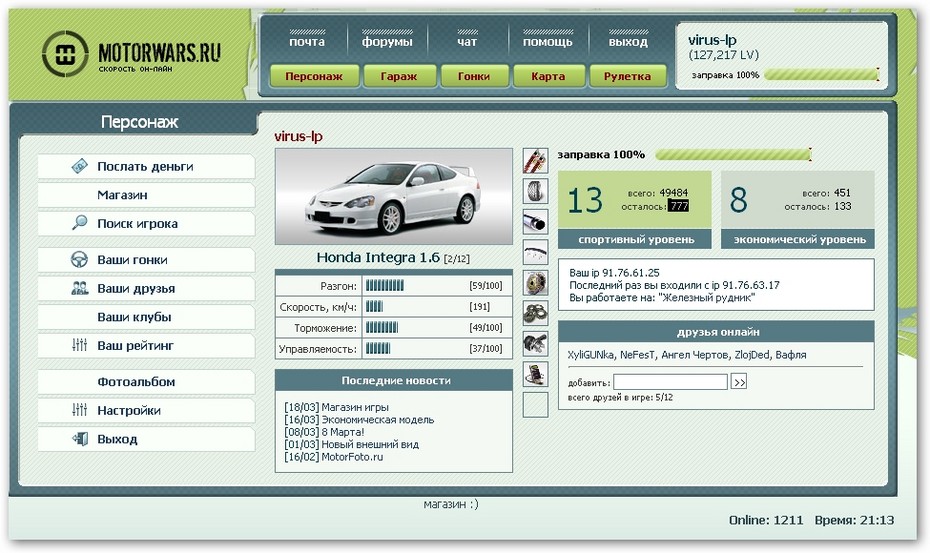Click the steering wheel icon beside Ваши гонки
Screen dimensions: 930x553
pyautogui.click(x=79, y=259)
